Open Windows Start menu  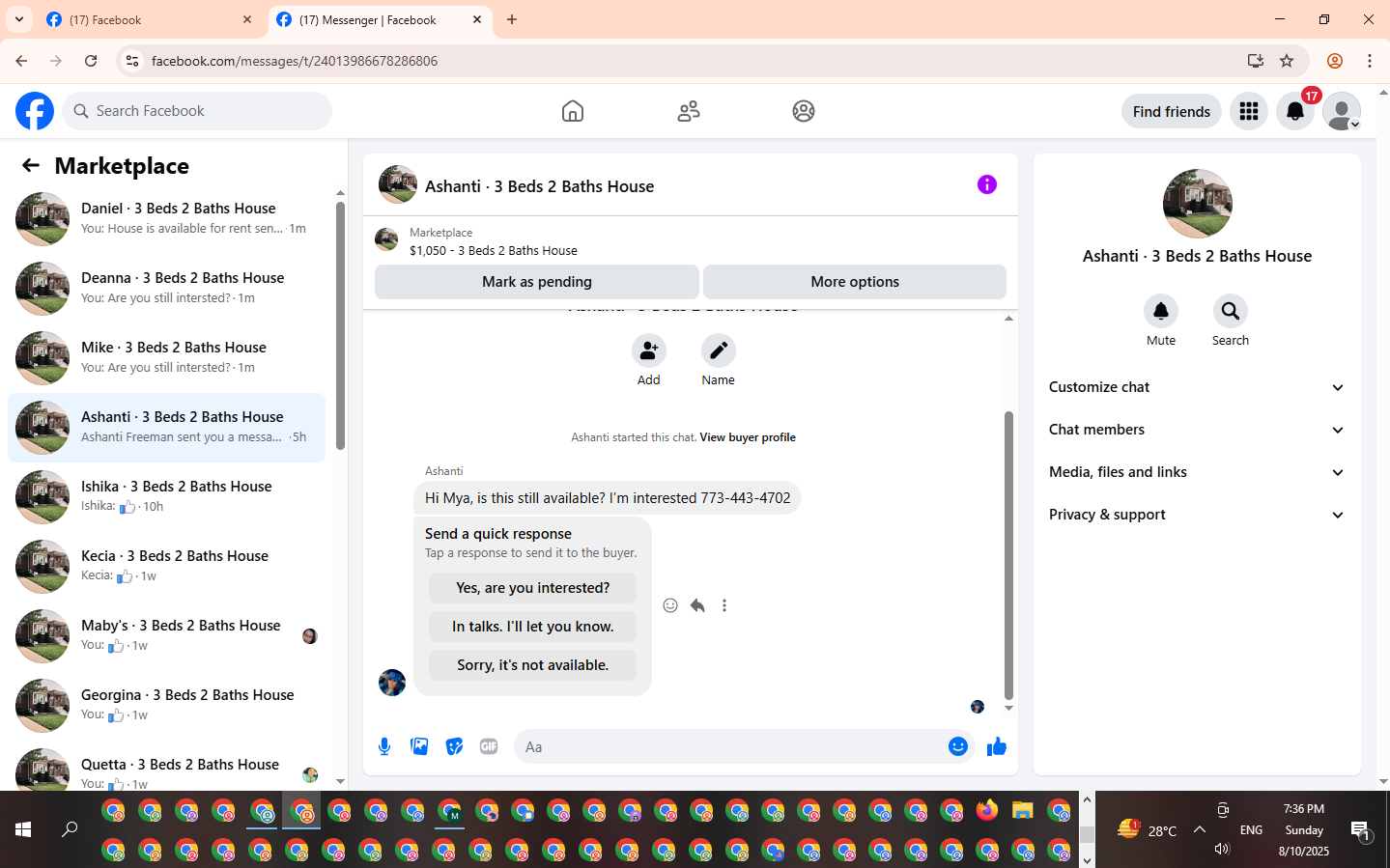click(x=23, y=829)
